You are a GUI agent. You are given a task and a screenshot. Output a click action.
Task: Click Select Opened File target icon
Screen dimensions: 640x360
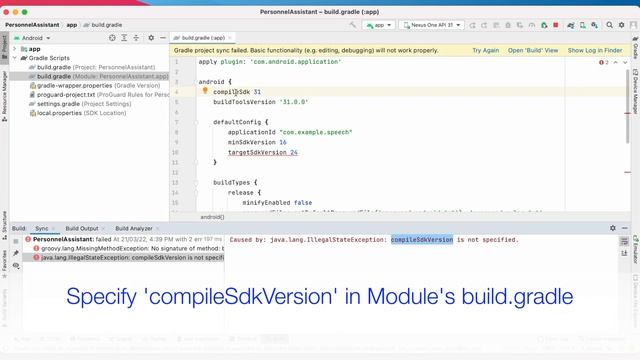point(112,38)
